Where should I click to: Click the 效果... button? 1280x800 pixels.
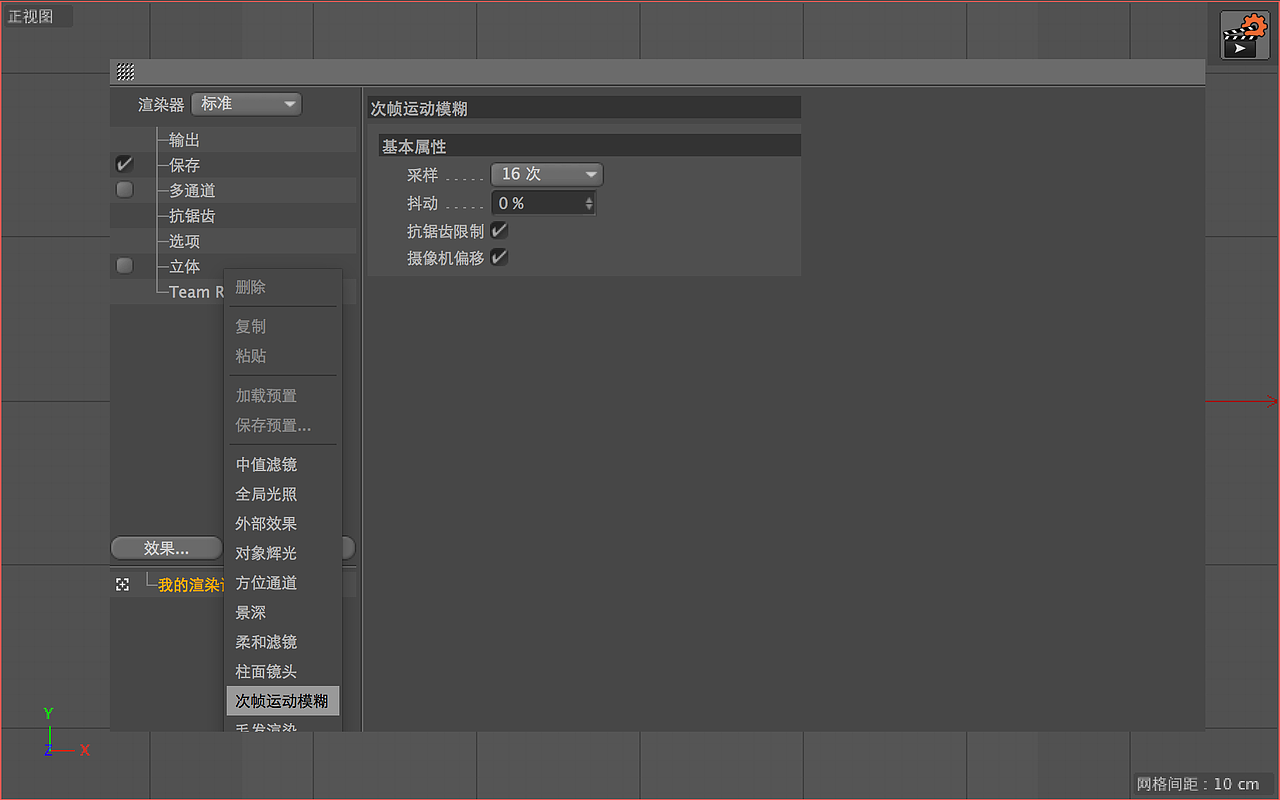(x=166, y=548)
